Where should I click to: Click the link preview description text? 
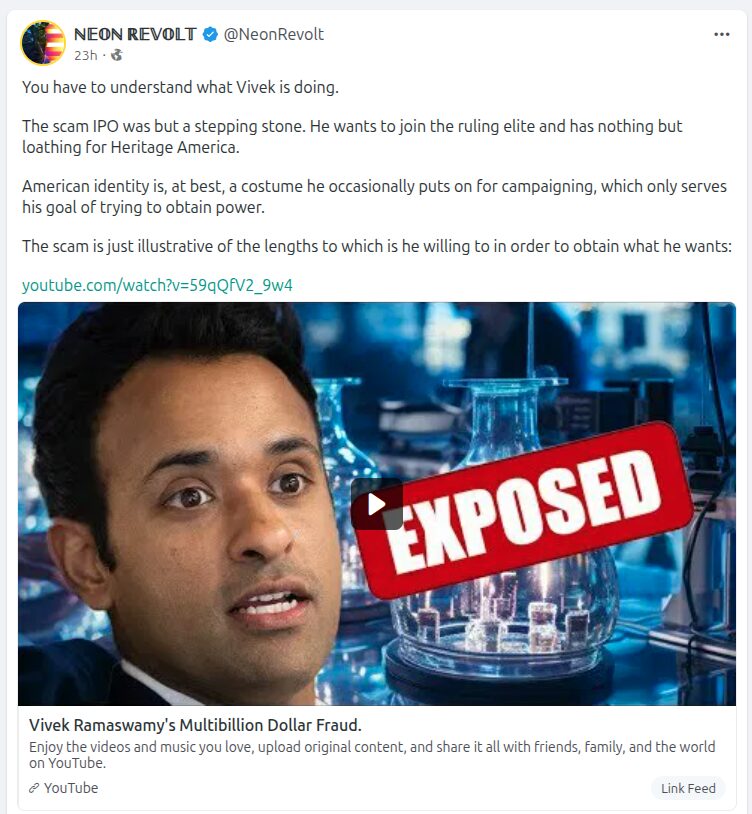coord(372,755)
